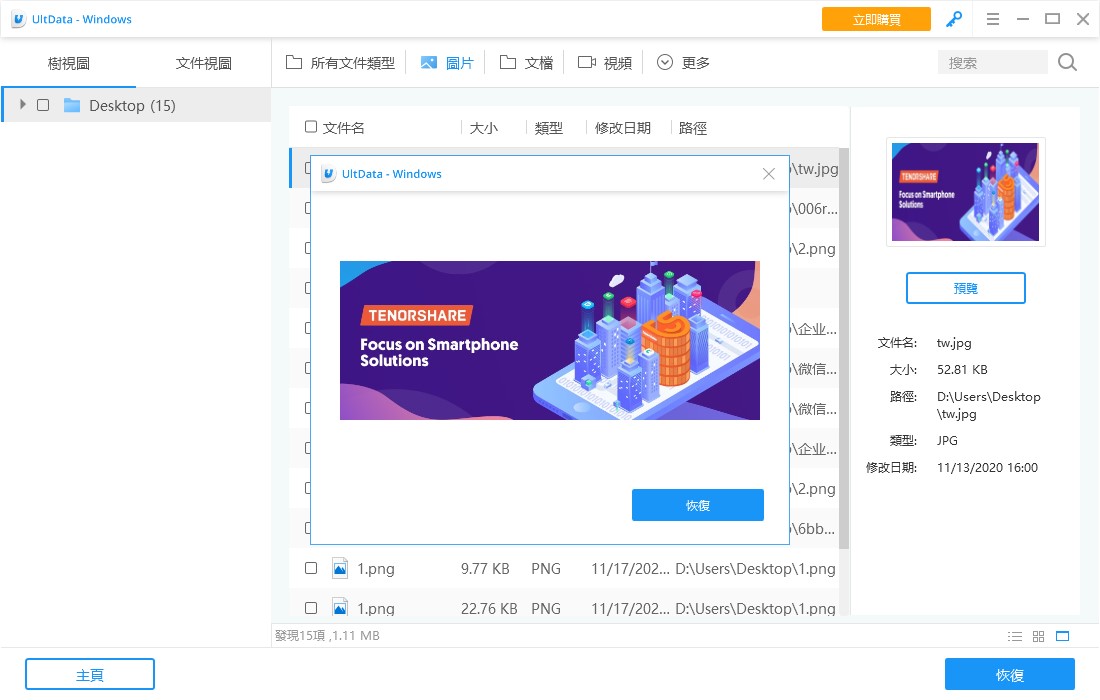Click the 22.76 KB size cell
This screenshot has height=700, width=1100.
(x=489, y=608)
